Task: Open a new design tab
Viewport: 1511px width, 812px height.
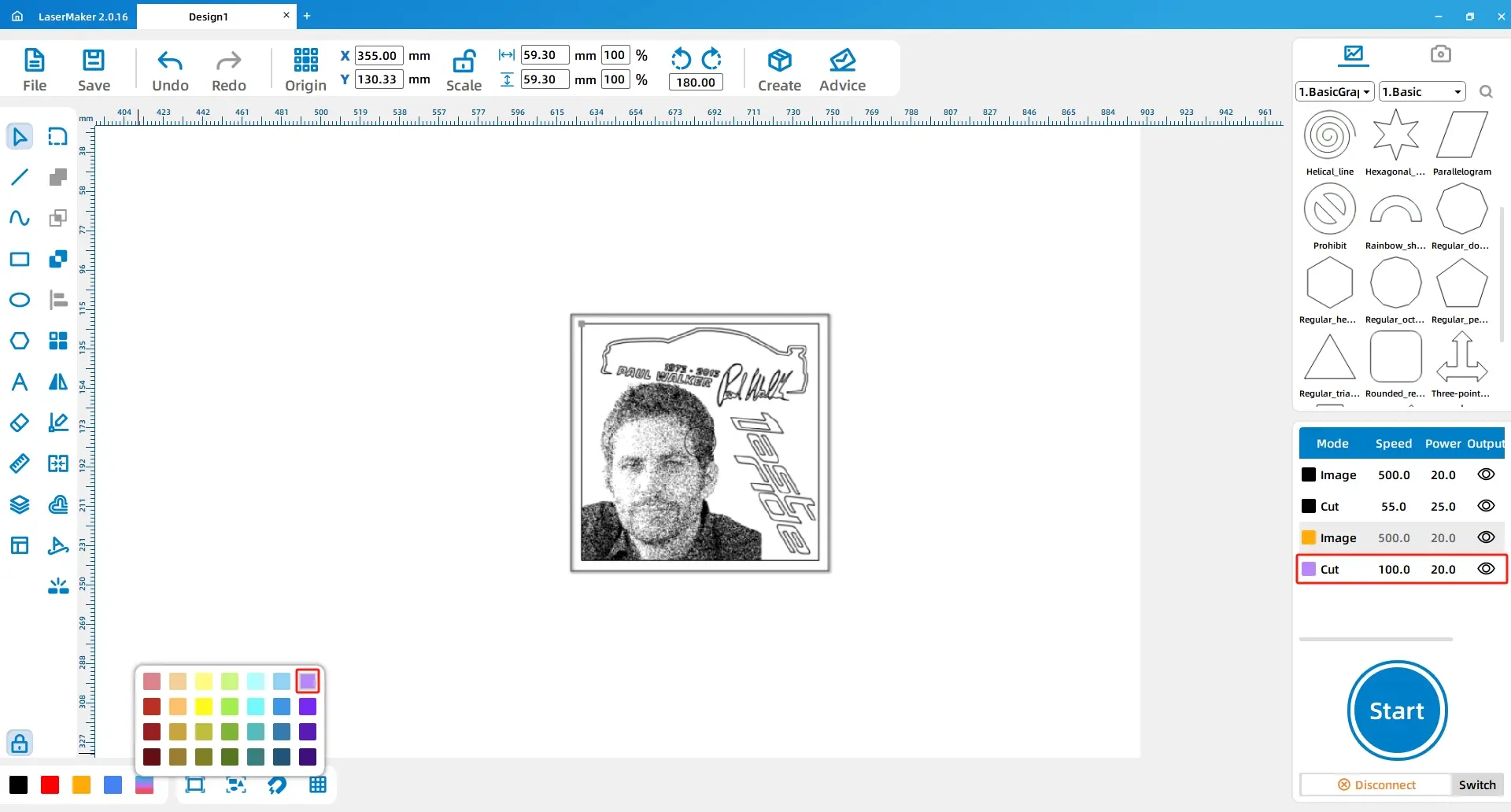Action: (x=307, y=16)
